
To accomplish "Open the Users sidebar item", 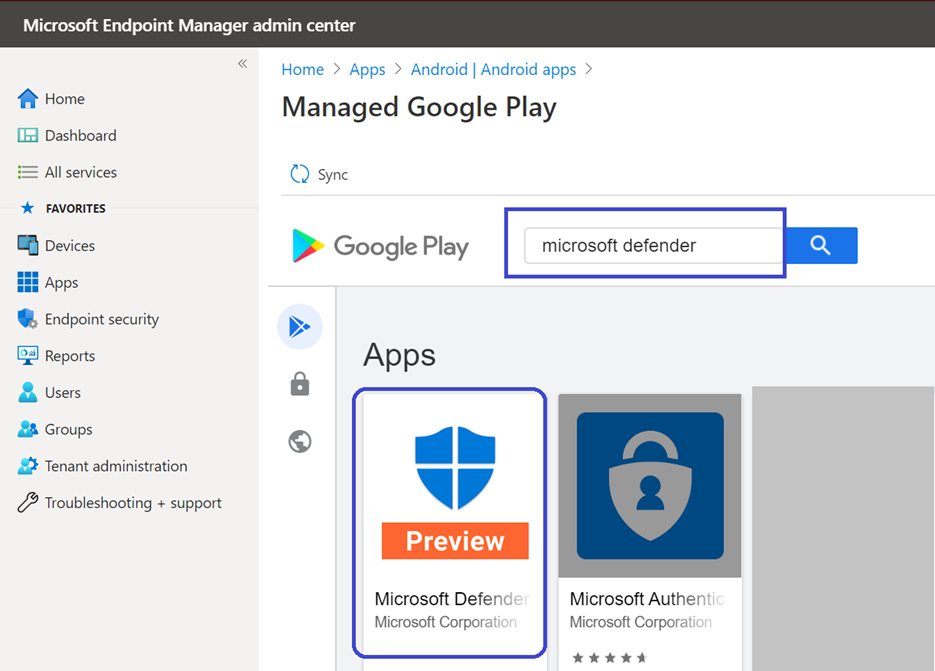I will tap(62, 393).
